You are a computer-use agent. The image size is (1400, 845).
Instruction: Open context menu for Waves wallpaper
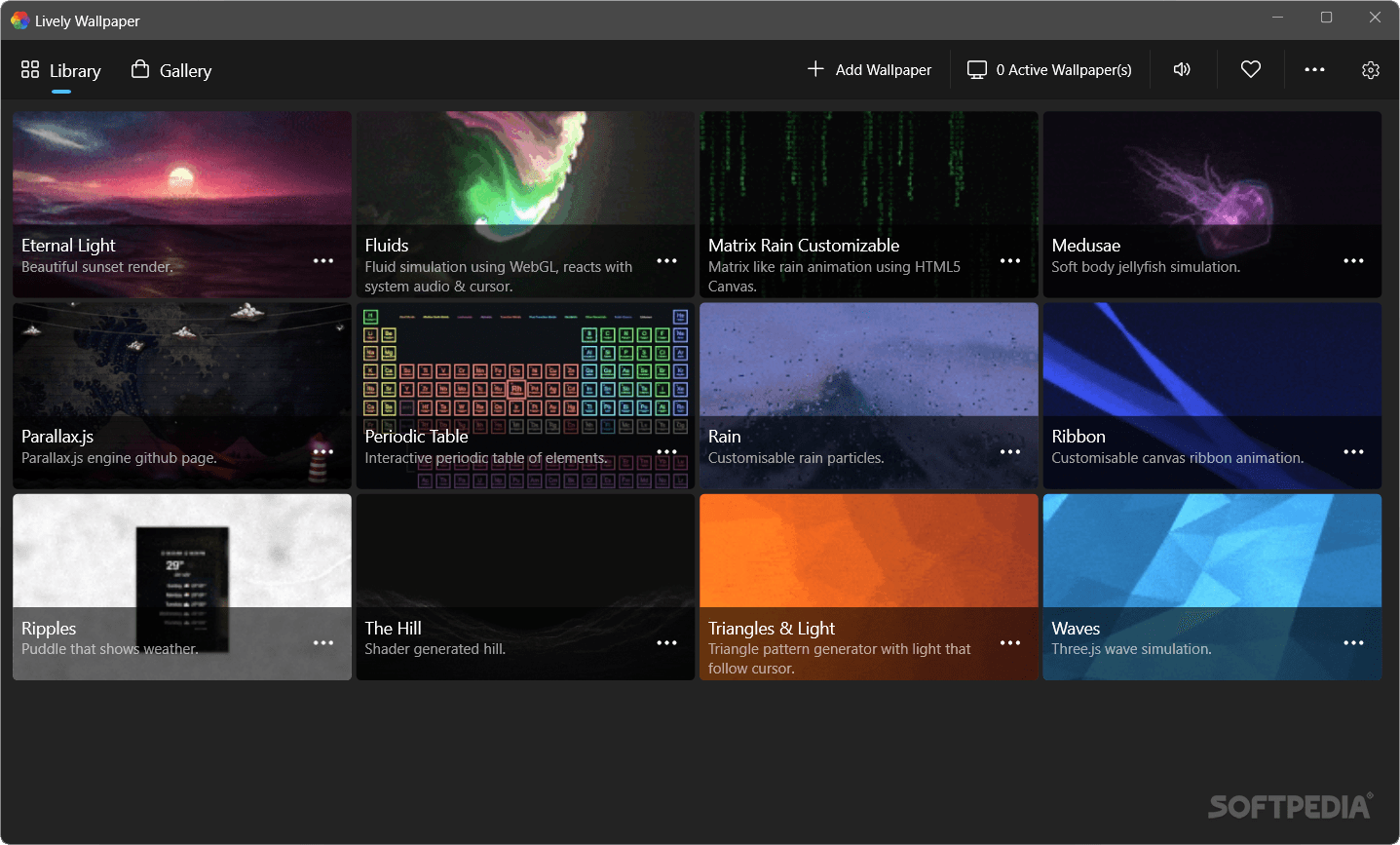(1353, 642)
